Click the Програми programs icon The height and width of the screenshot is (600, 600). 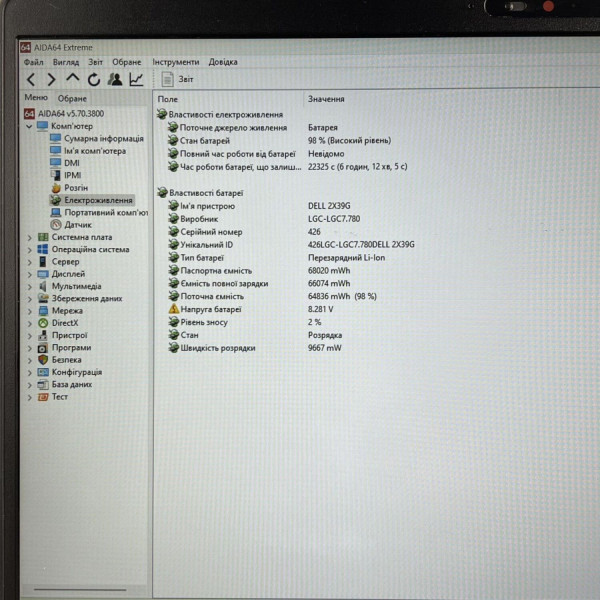[43, 348]
